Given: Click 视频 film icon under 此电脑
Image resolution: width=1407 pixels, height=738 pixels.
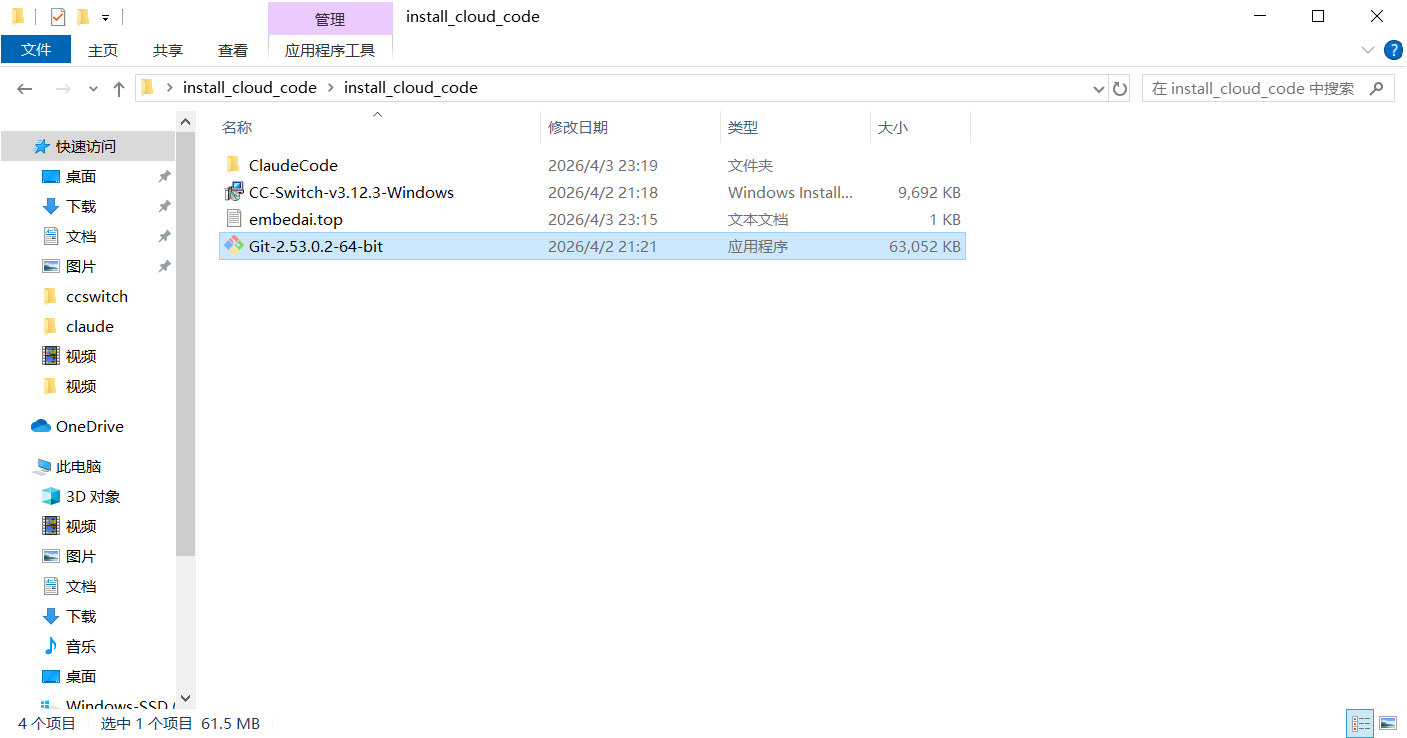Looking at the screenshot, I should click(x=51, y=526).
